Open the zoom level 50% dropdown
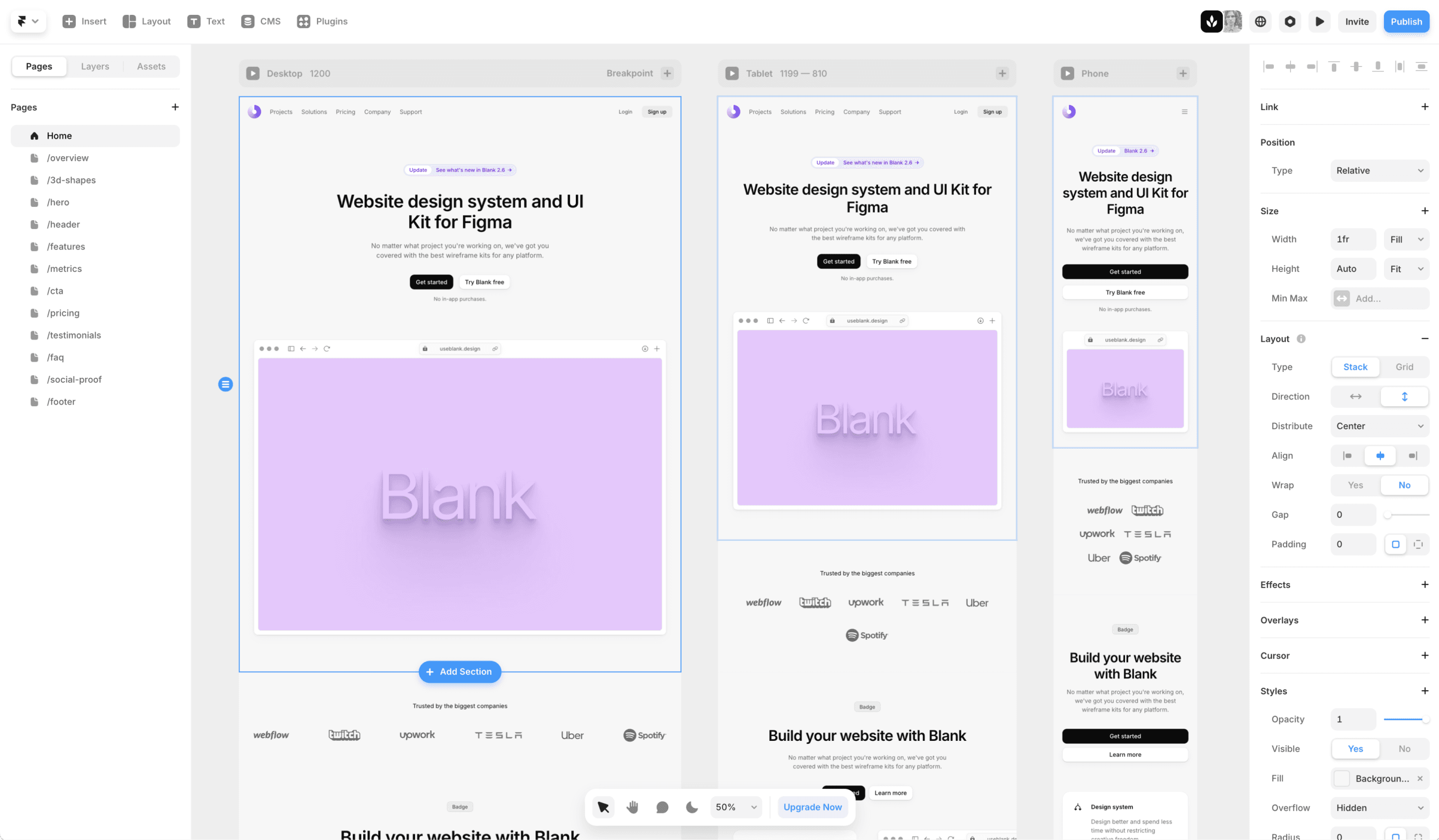This screenshot has width=1439, height=840. tap(736, 807)
